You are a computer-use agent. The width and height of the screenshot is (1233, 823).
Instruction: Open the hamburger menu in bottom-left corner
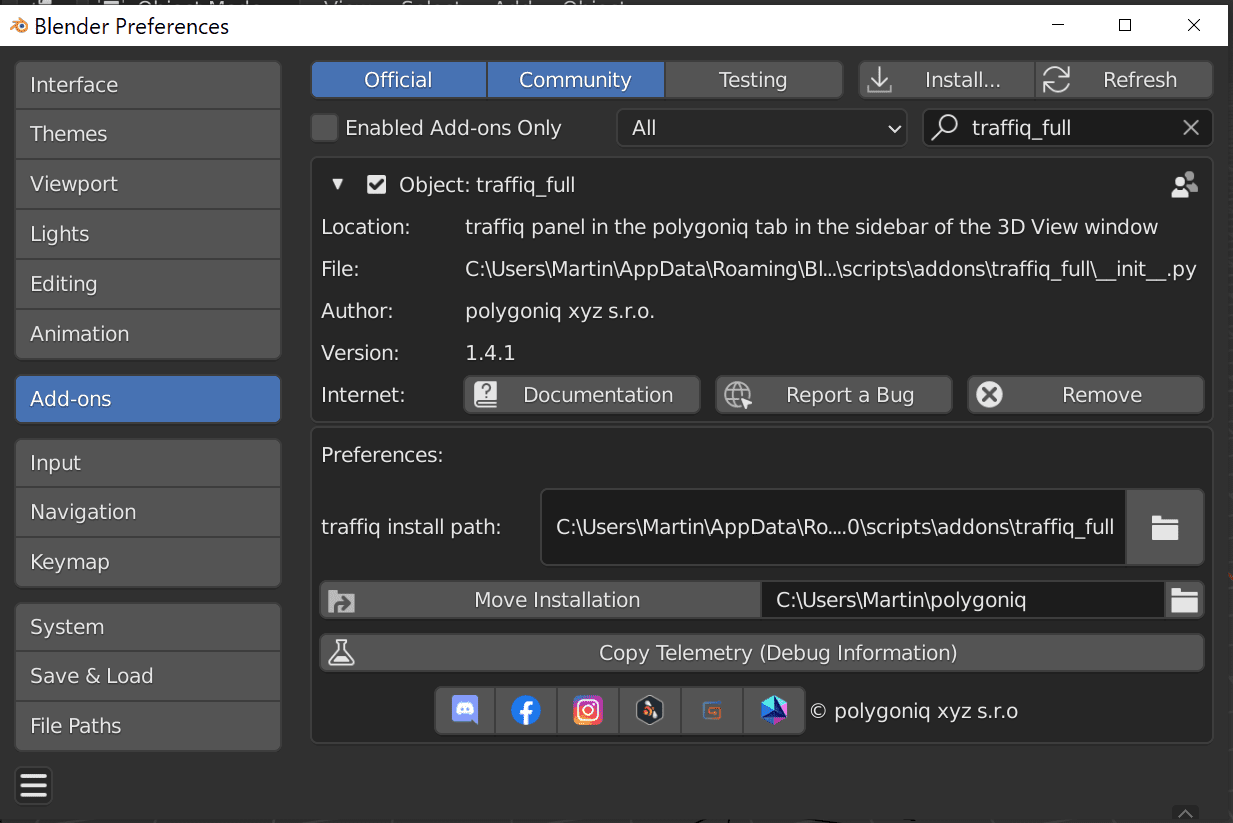pos(33,786)
